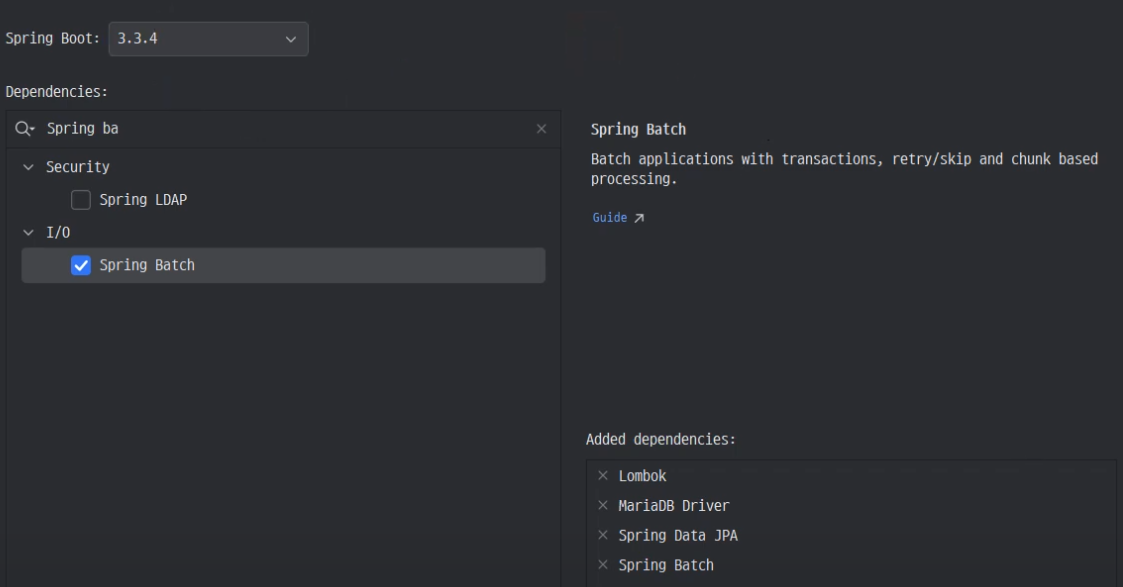
Task: Clear the dependency search text
Action: 541,129
